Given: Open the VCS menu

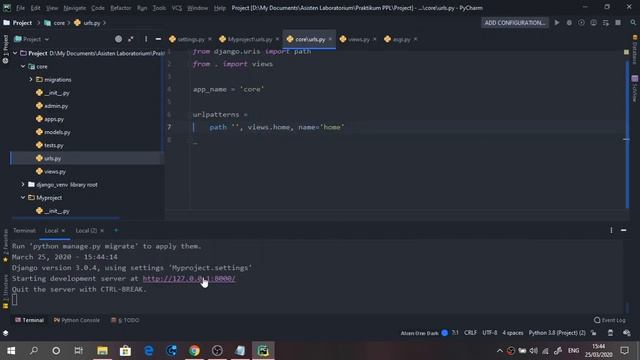Looking at the screenshot, I should [x=176, y=8].
